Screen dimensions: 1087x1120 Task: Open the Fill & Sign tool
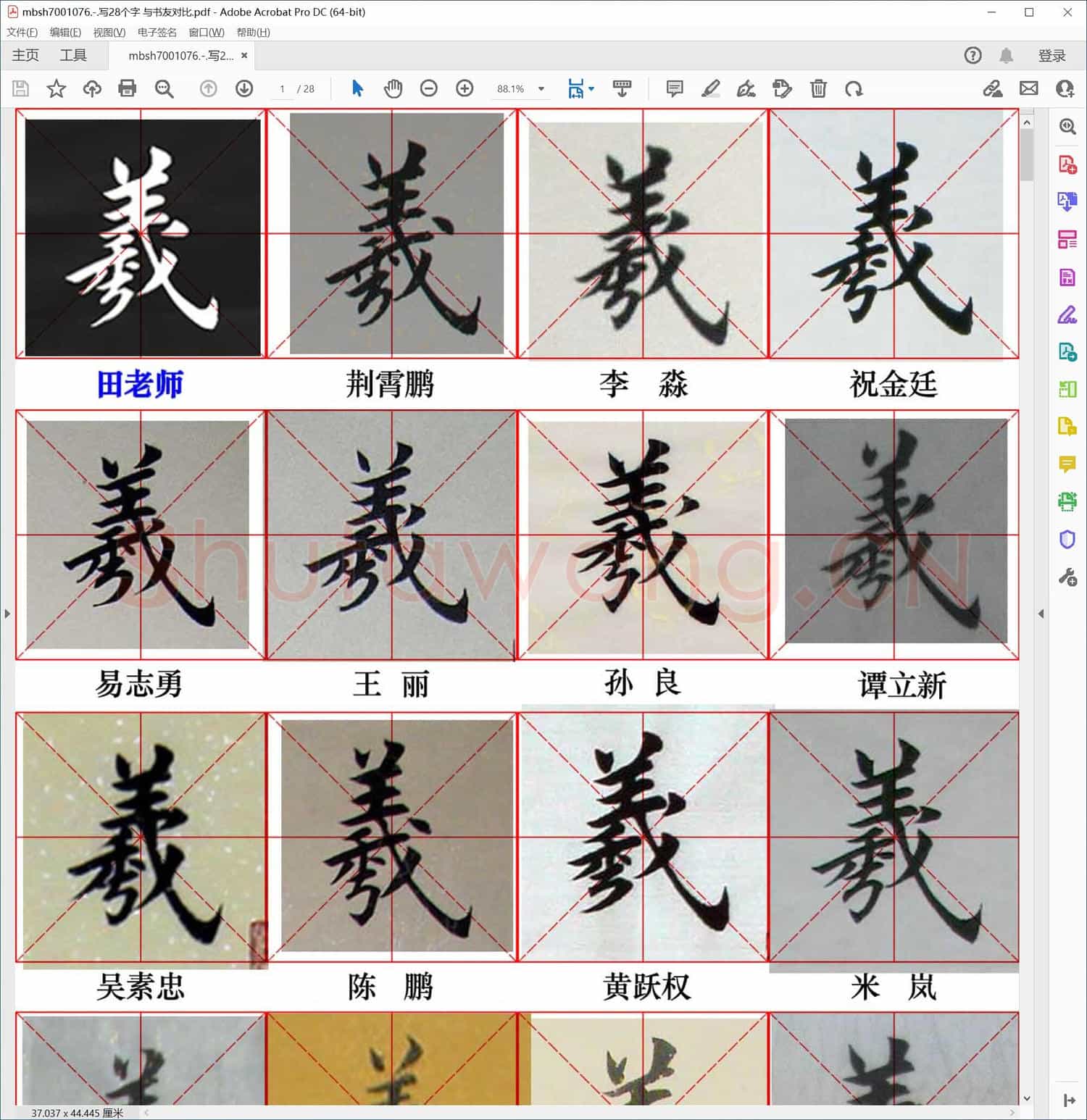tap(1067, 314)
